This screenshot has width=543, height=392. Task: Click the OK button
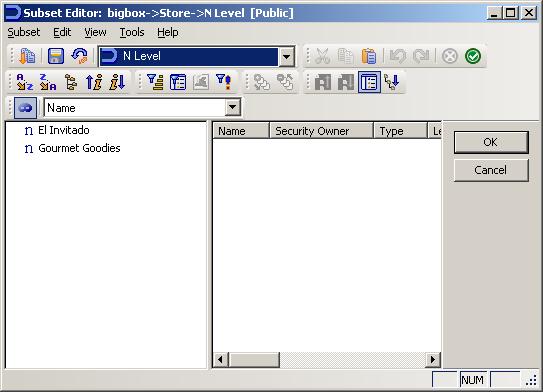click(x=491, y=142)
